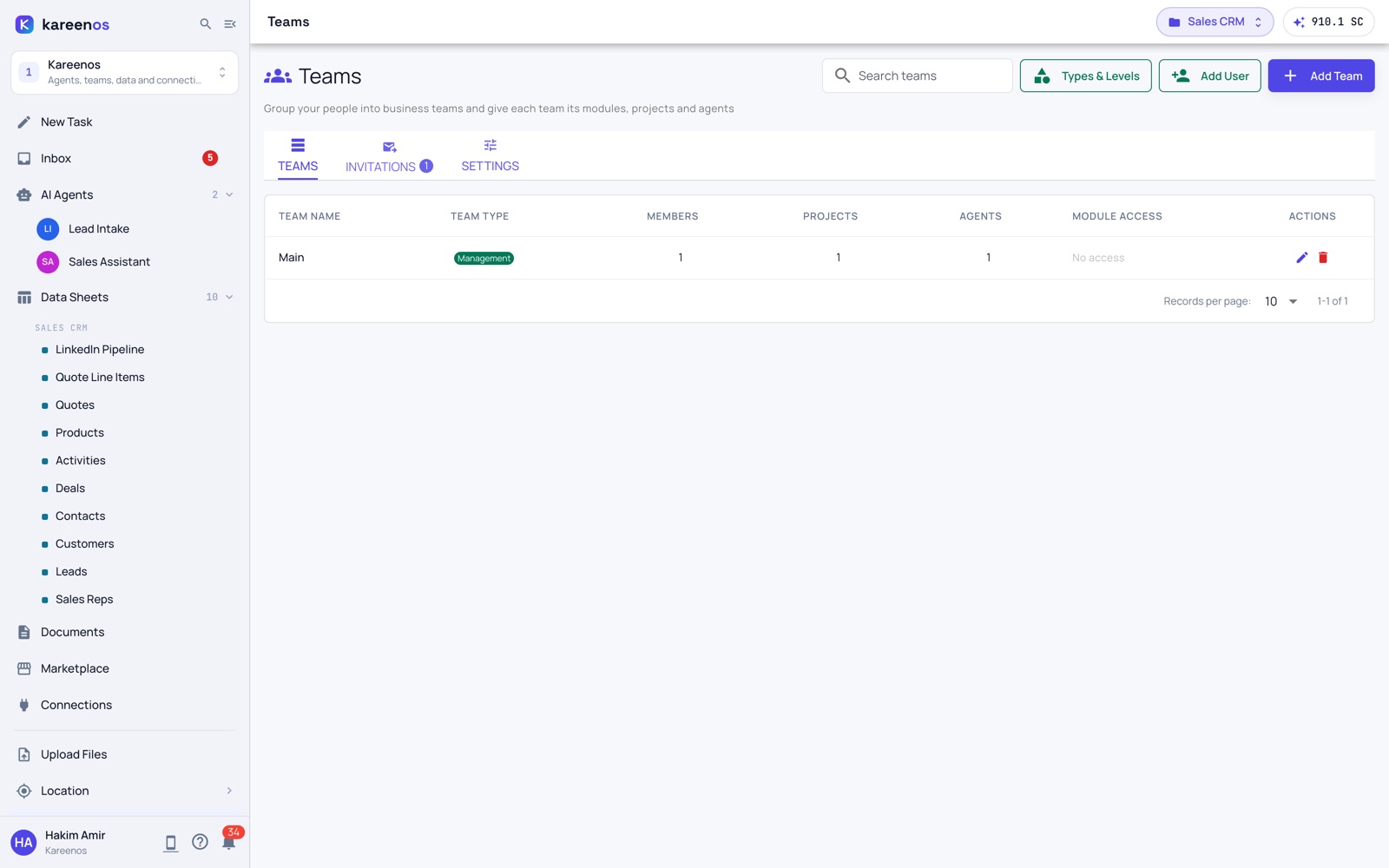Open Sales Assistant agent
Image resolution: width=1389 pixels, height=868 pixels.
pos(135,262)
